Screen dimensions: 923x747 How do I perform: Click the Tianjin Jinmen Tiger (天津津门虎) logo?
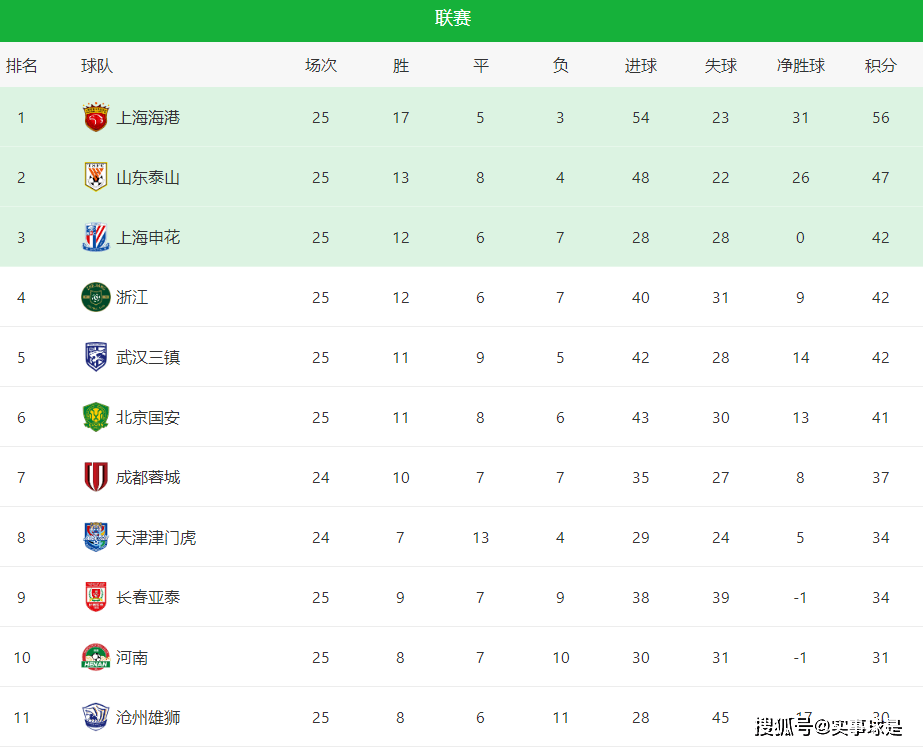pyautogui.click(x=95, y=537)
